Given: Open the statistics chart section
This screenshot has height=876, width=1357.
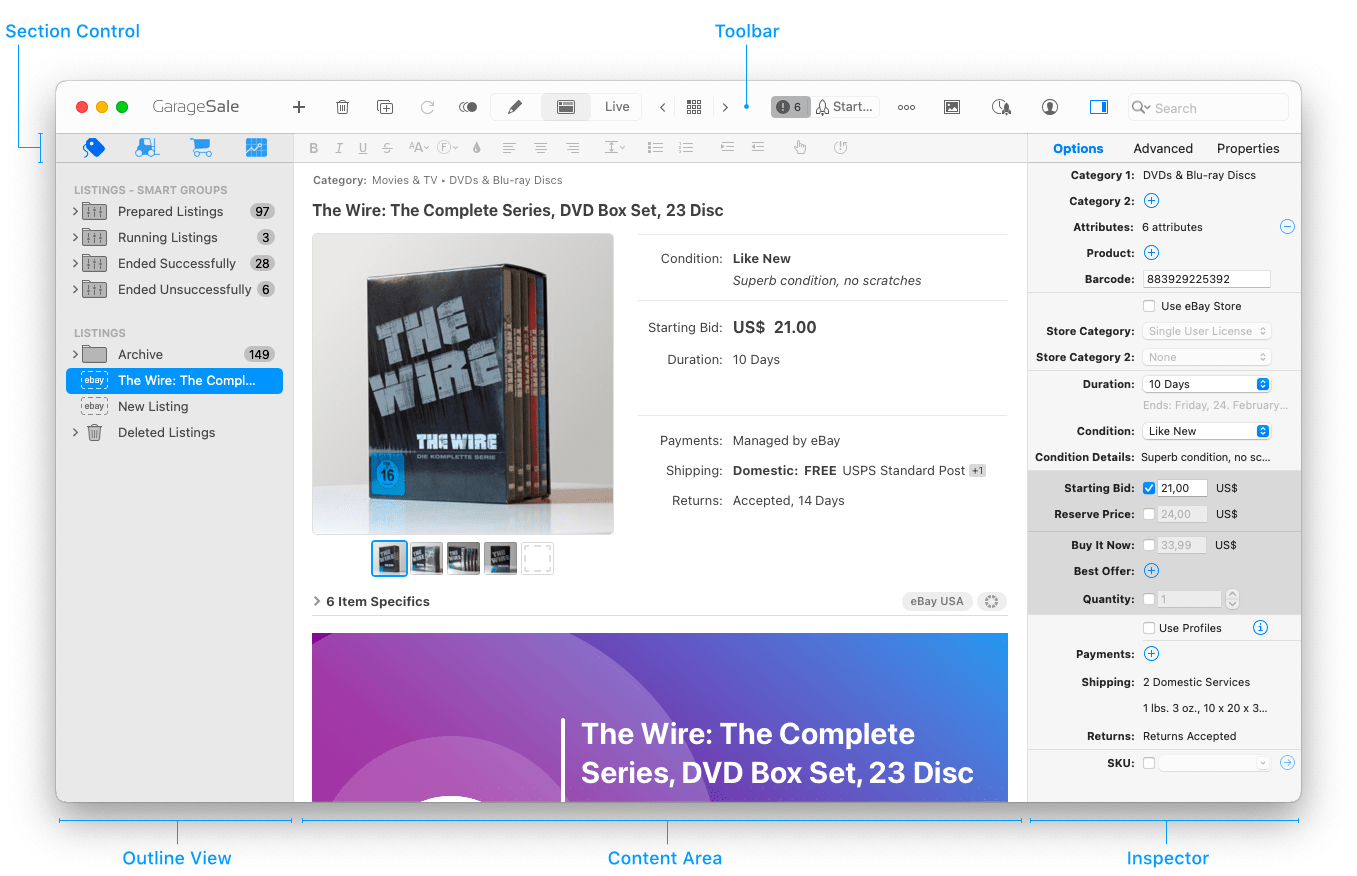Looking at the screenshot, I should pyautogui.click(x=256, y=148).
